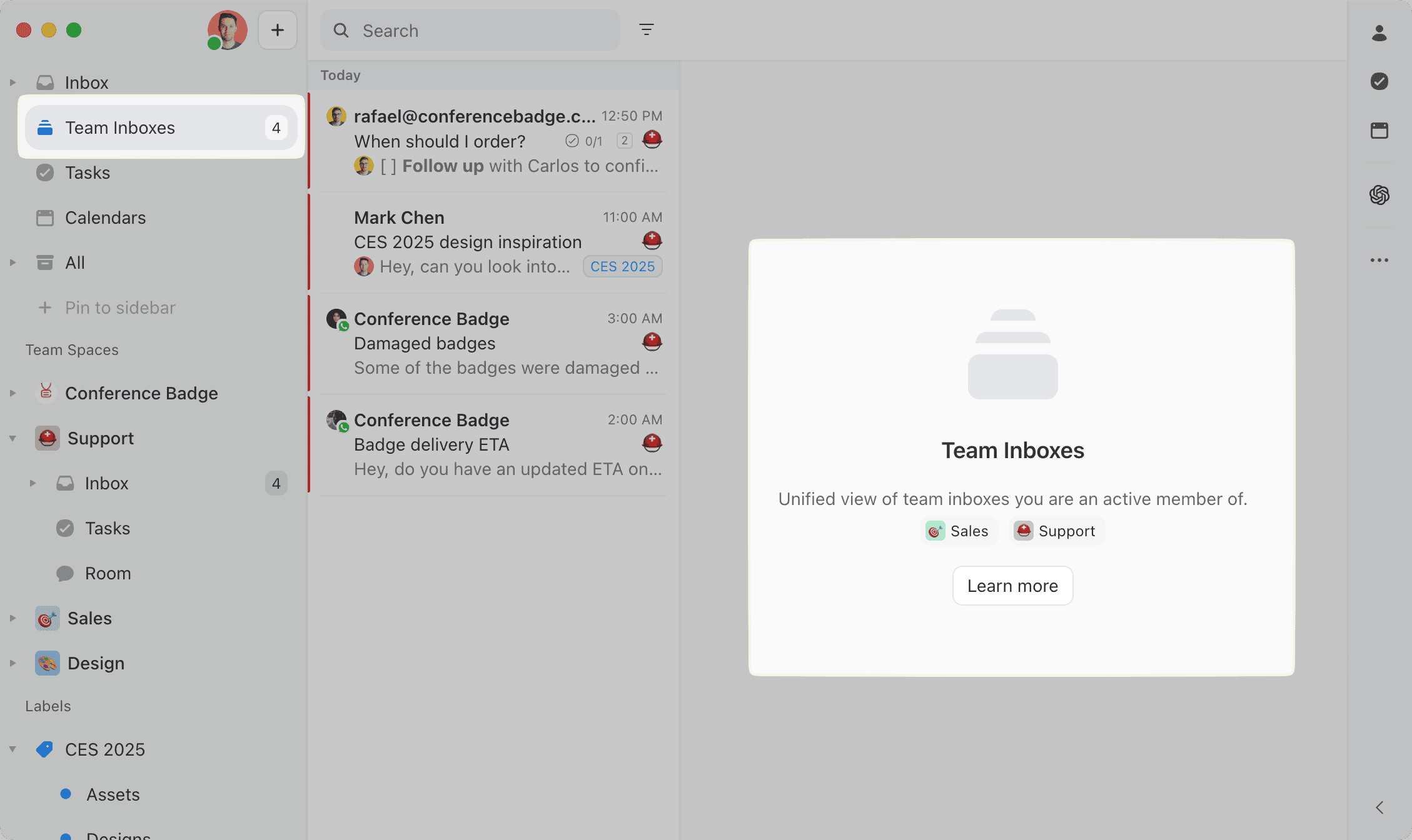The width and height of the screenshot is (1412, 840).
Task: Click the CES 2025 label tag on Mark Chen email
Action: tap(622, 266)
